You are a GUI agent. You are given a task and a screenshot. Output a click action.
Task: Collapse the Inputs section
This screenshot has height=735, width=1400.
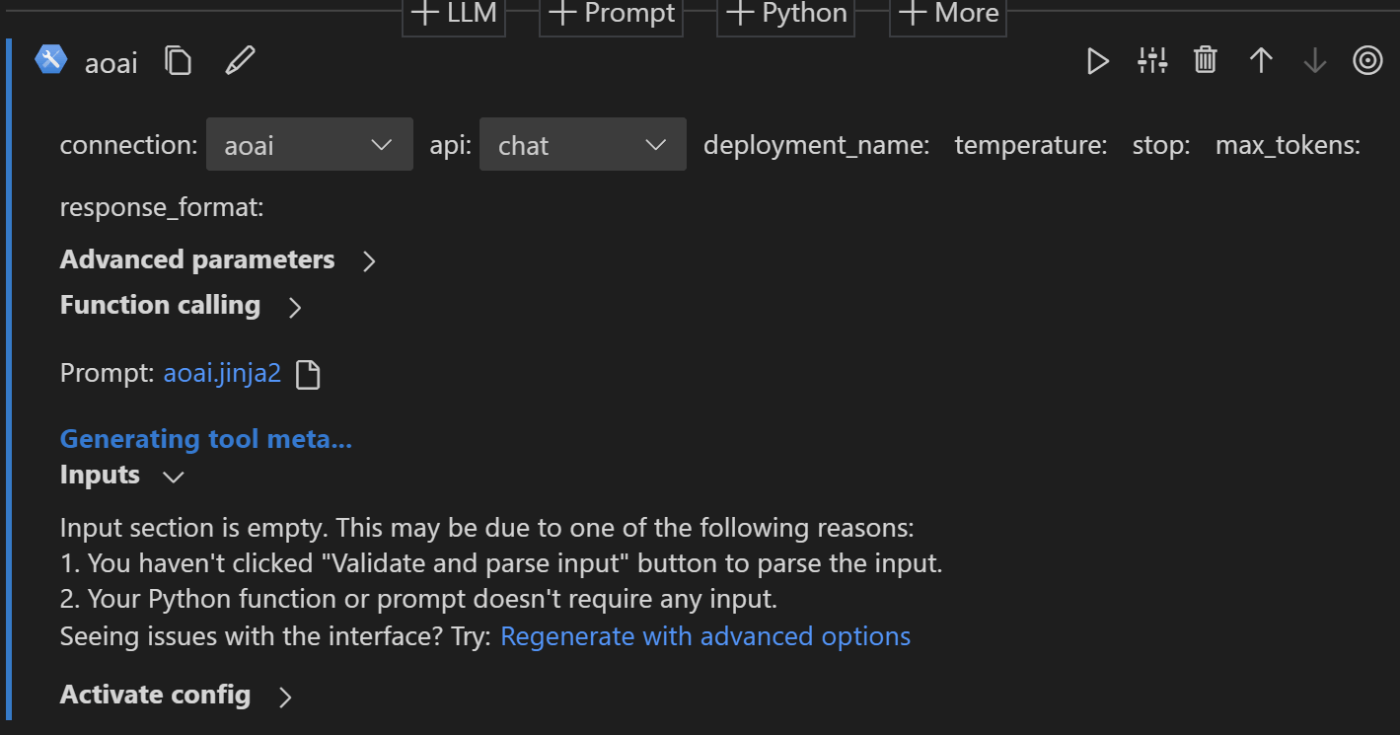point(174,477)
